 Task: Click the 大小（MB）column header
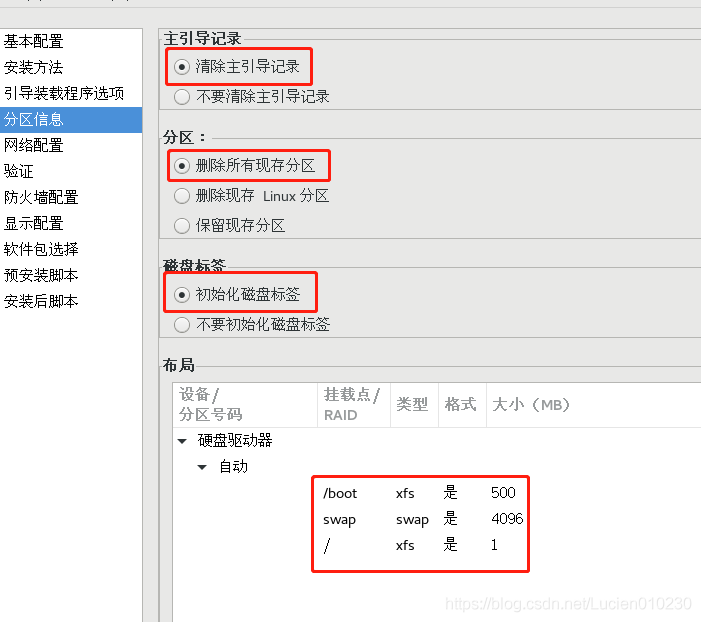(x=594, y=405)
